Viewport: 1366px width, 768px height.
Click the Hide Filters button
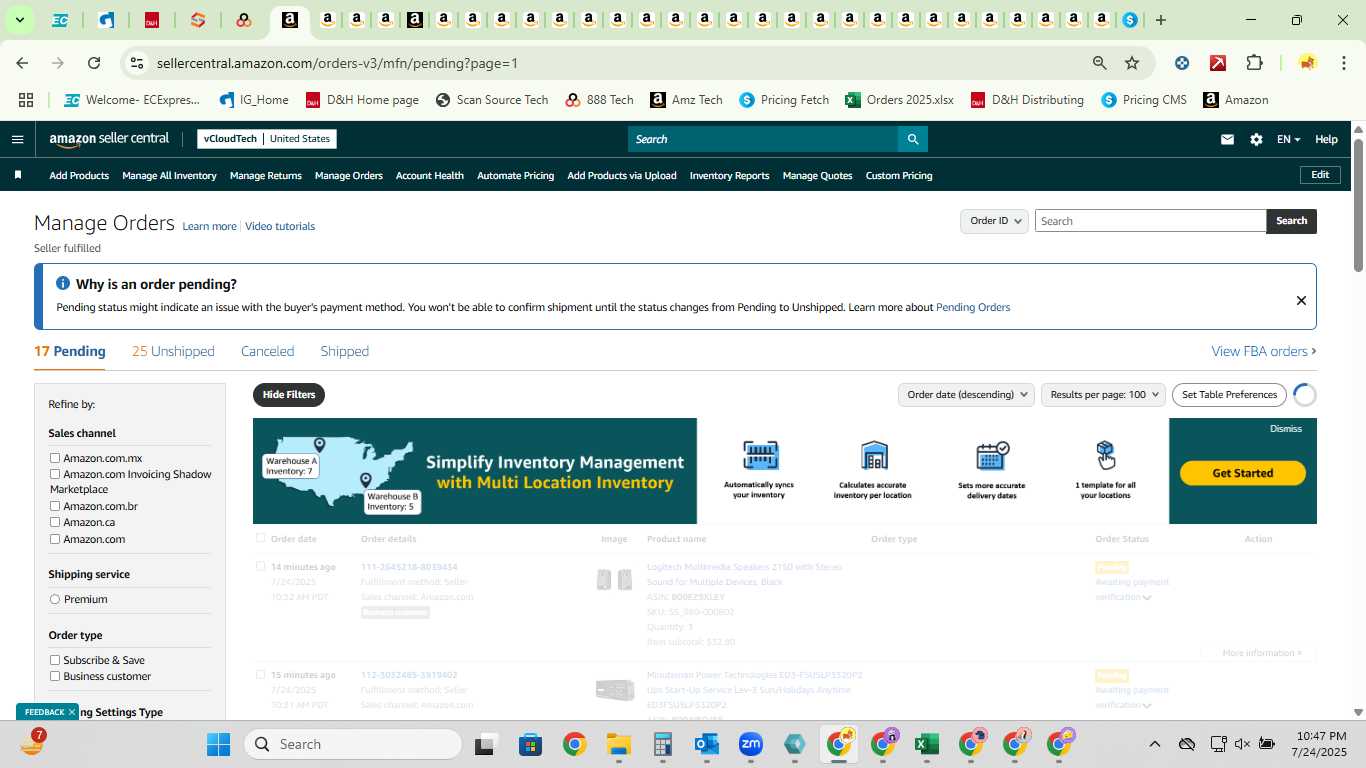click(x=289, y=394)
